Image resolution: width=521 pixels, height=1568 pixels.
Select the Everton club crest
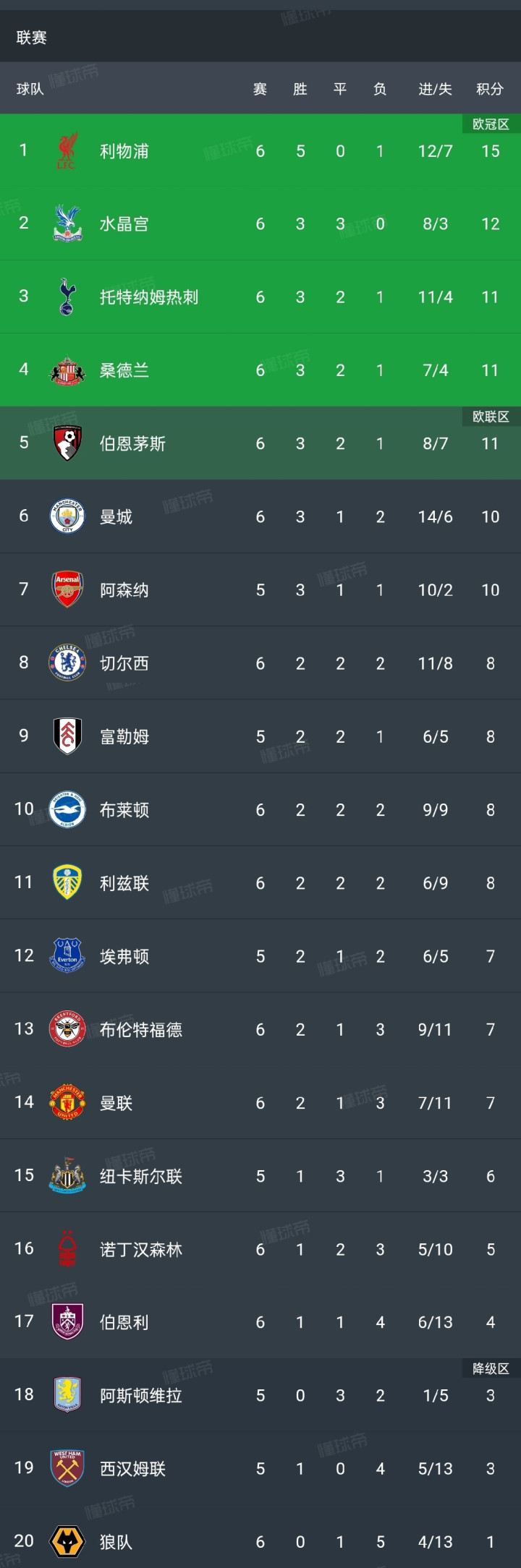[x=67, y=955]
